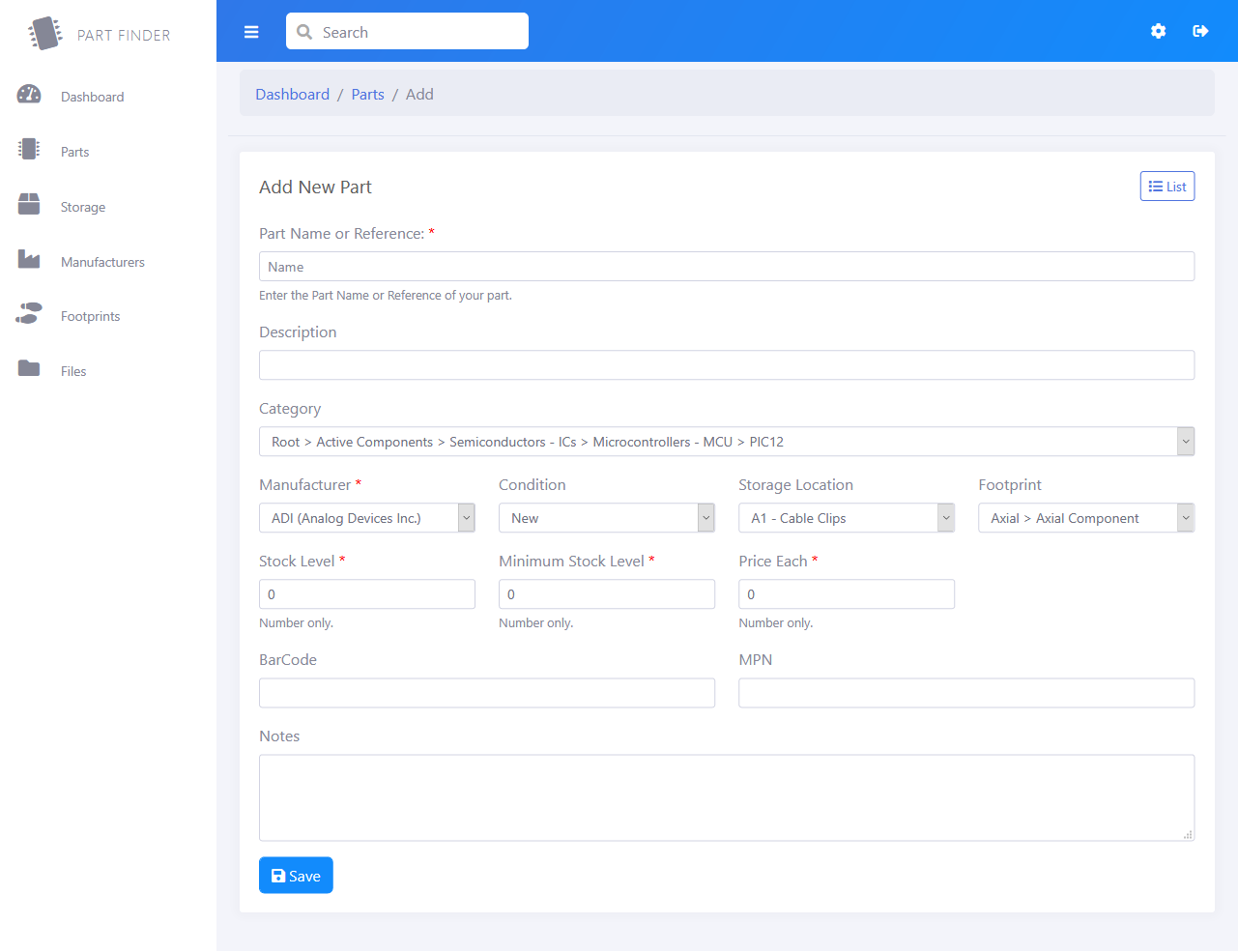This screenshot has width=1238, height=952.
Task: Click the logout arrow icon
Action: point(1200,31)
